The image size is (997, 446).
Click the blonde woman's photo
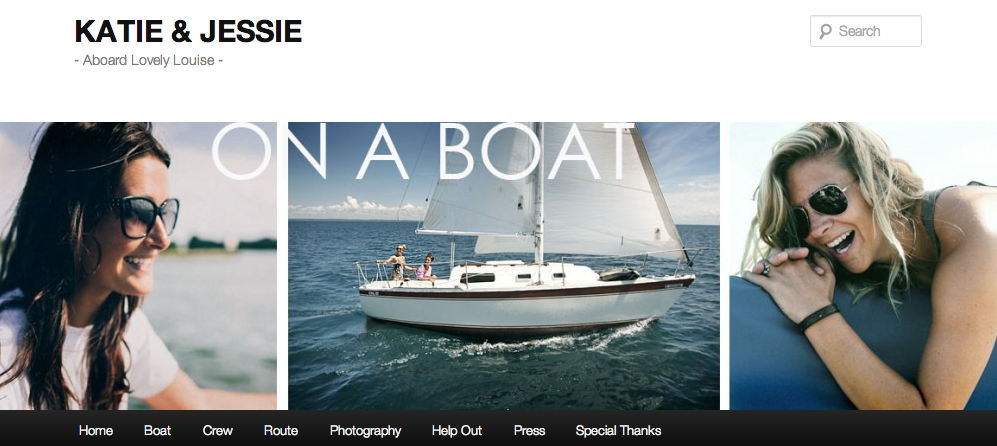[863, 266]
